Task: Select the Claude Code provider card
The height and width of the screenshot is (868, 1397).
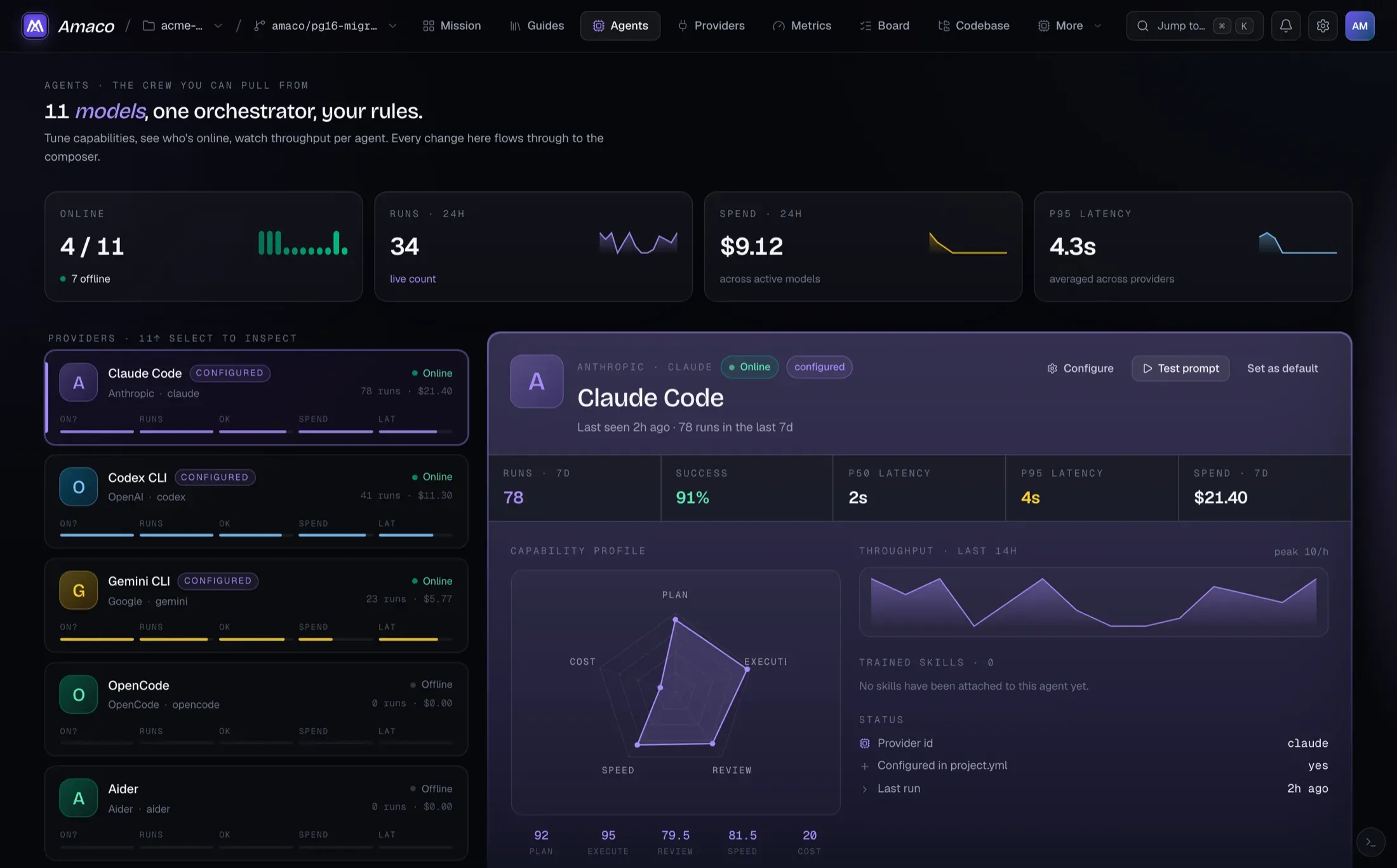Action: pyautogui.click(x=257, y=397)
